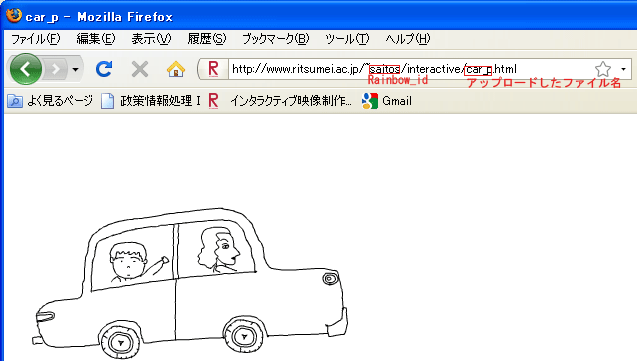
Task: Open the よく見るページ bookmark folder
Action: point(50,101)
